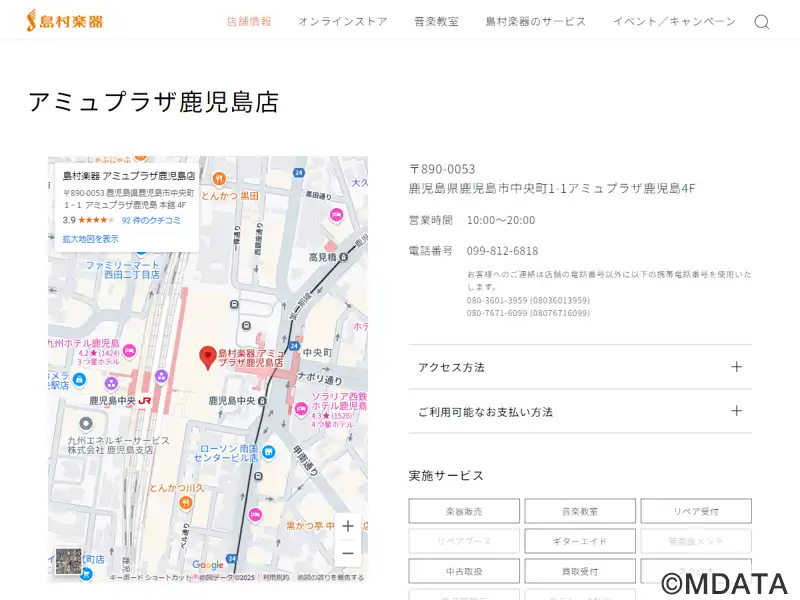The width and height of the screenshot is (800, 600).
Task: Open the 島村楽器のサービス menu item
Action: (x=536, y=21)
